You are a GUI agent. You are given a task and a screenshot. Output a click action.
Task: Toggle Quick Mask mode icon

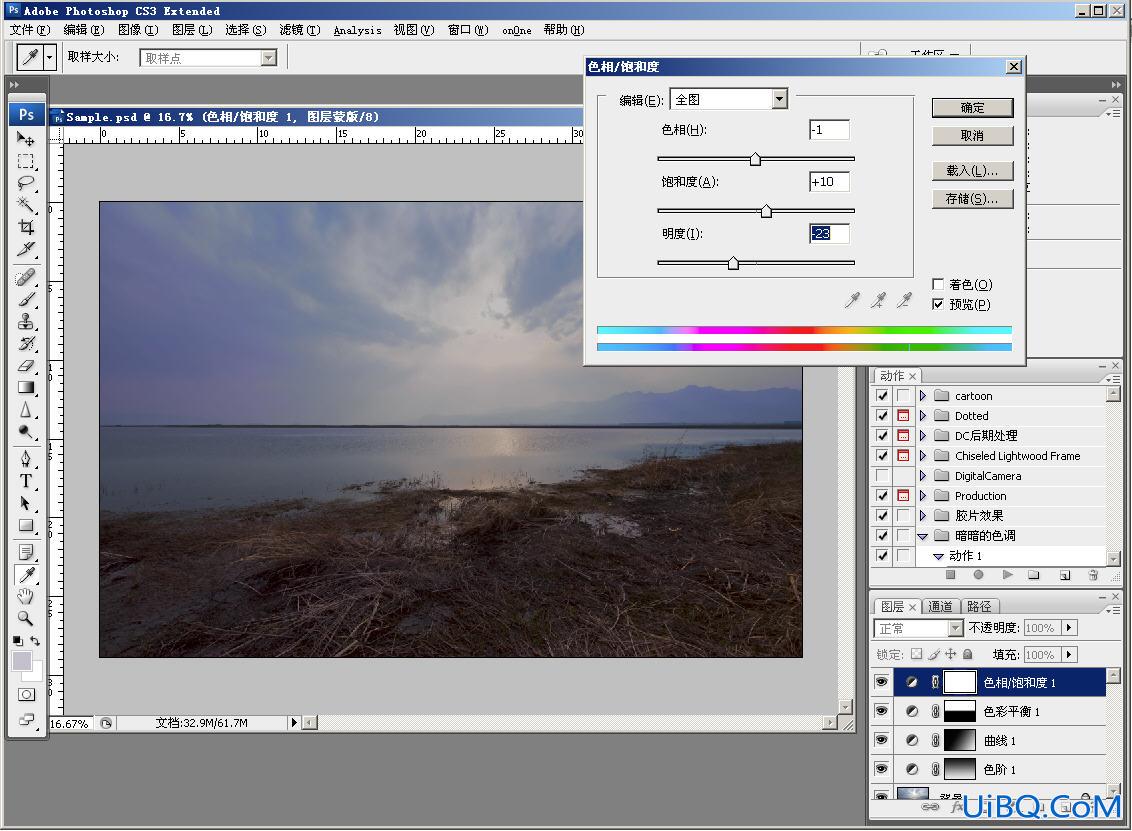click(x=27, y=695)
